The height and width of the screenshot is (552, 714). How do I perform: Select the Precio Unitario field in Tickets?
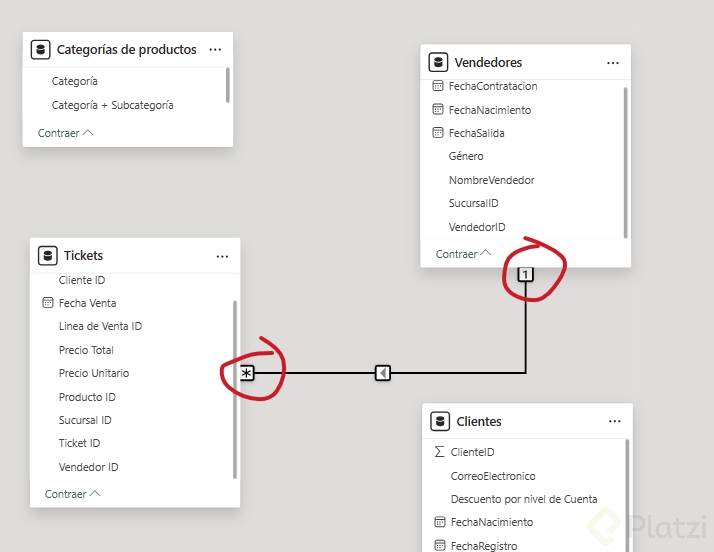pos(94,373)
